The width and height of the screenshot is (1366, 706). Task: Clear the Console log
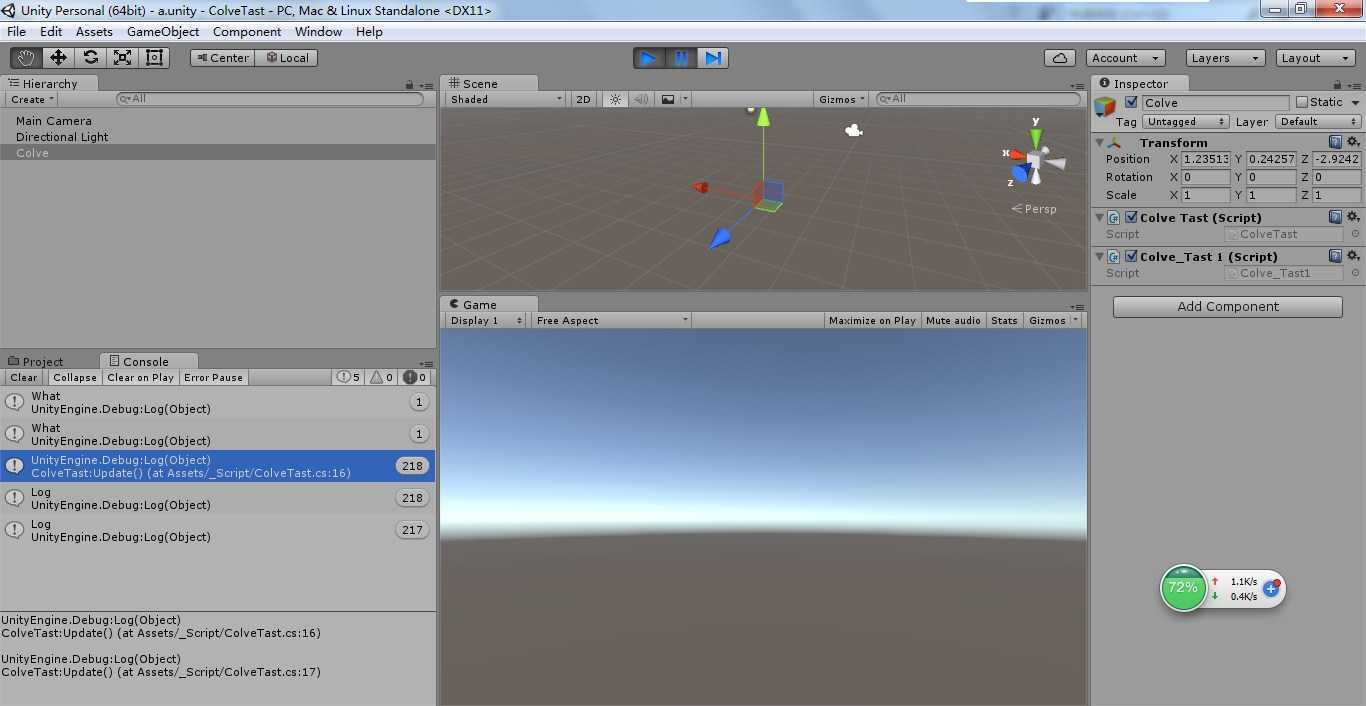click(24, 377)
